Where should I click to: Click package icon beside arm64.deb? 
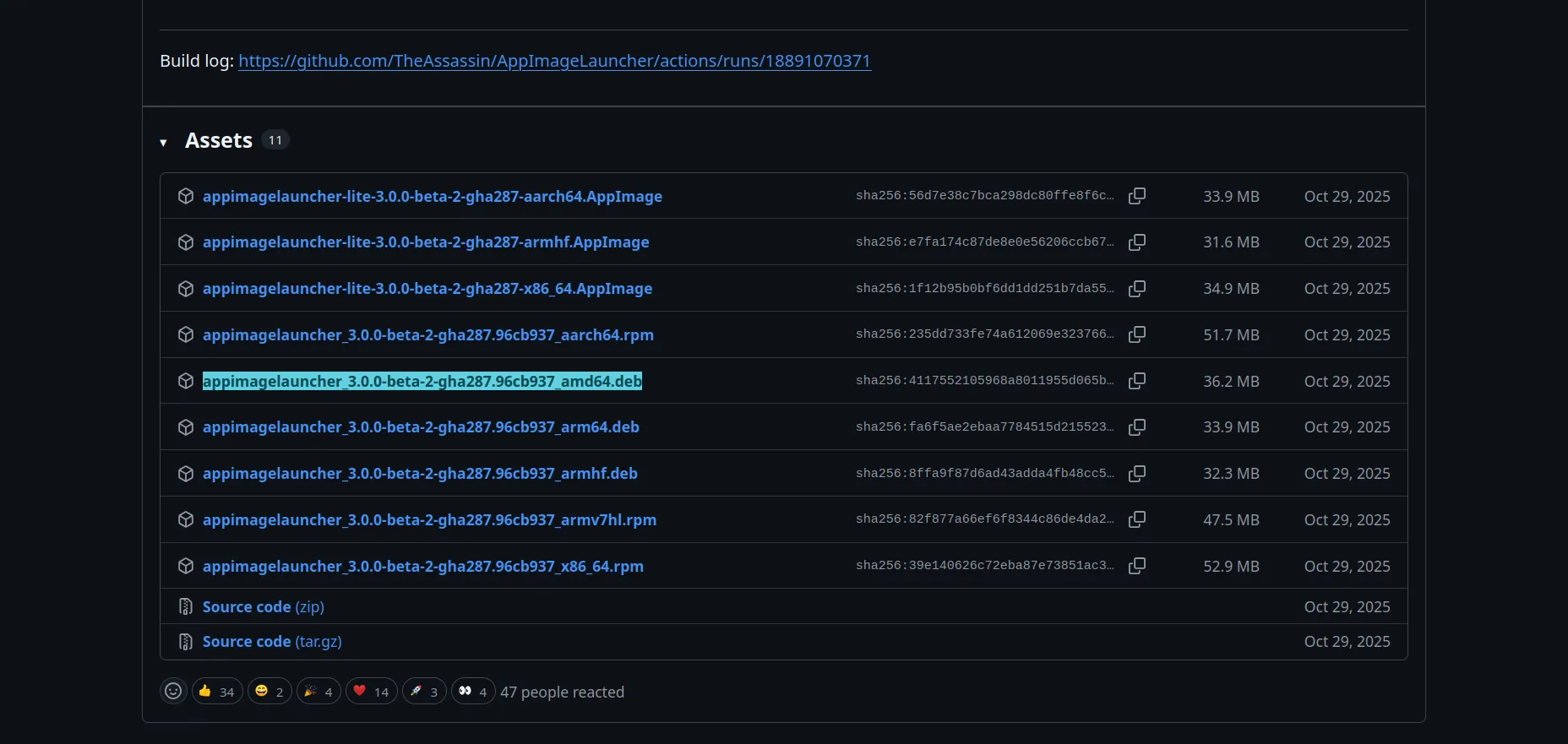(x=186, y=427)
